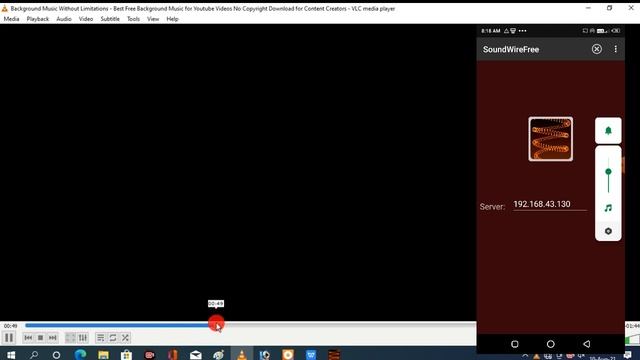640x360 pixels.
Task: Skip to previous media in VLC
Action: point(28,338)
